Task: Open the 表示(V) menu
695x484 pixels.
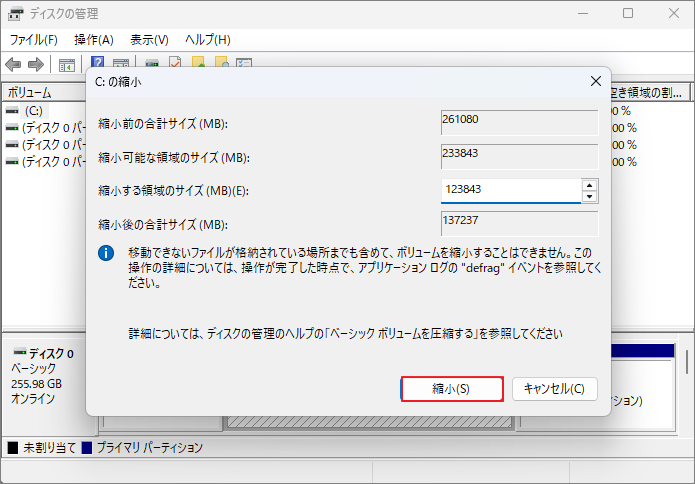Action: tap(149, 40)
